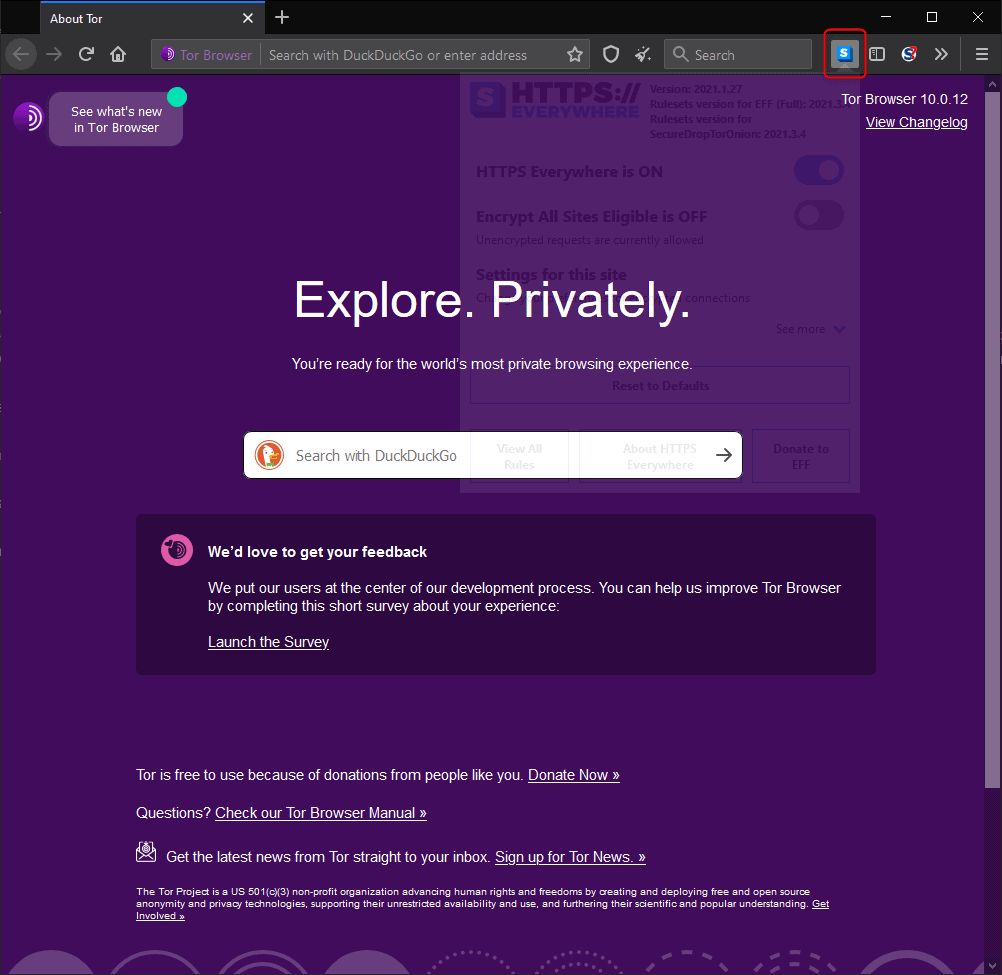Click the DuckDuckGo duck logo in search box

pos(269,455)
